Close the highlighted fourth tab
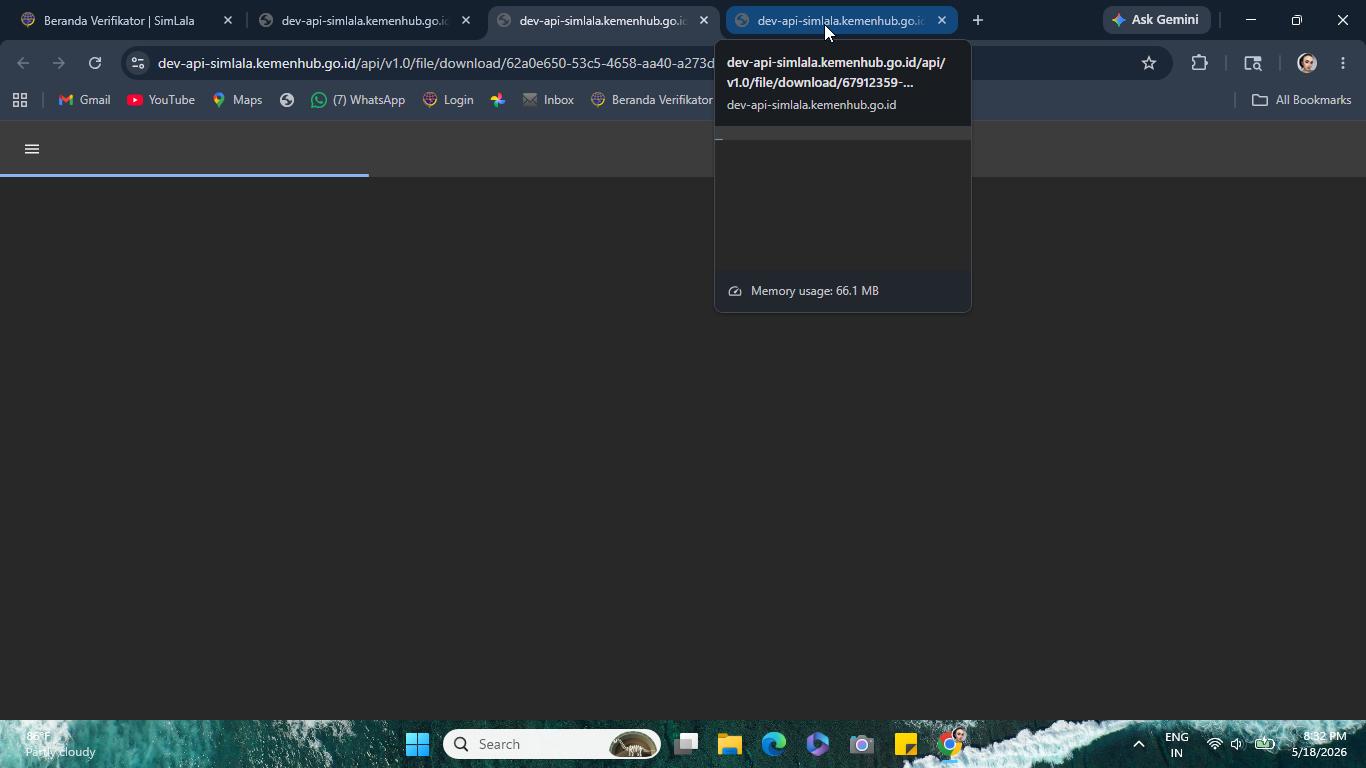 [x=941, y=20]
